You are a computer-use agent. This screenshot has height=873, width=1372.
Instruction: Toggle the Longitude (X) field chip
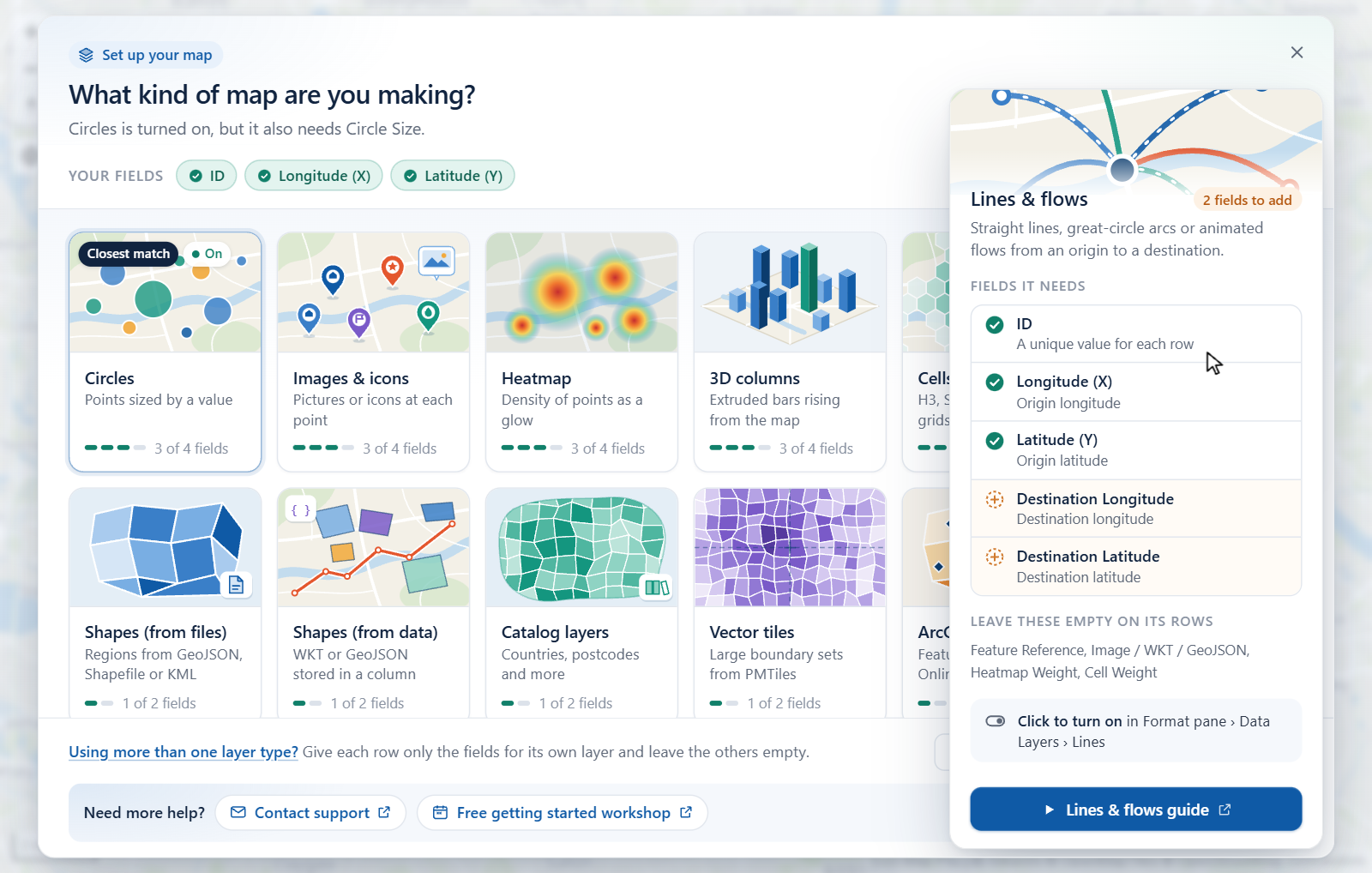point(314,176)
